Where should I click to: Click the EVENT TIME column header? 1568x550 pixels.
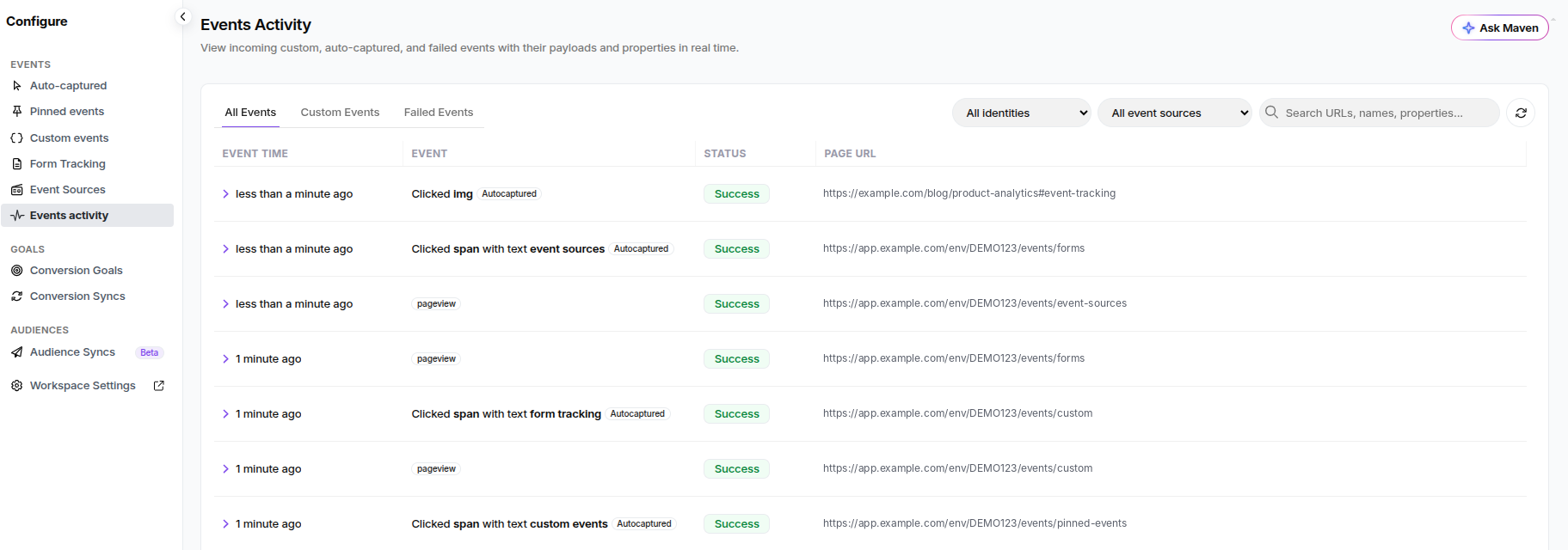coord(255,154)
